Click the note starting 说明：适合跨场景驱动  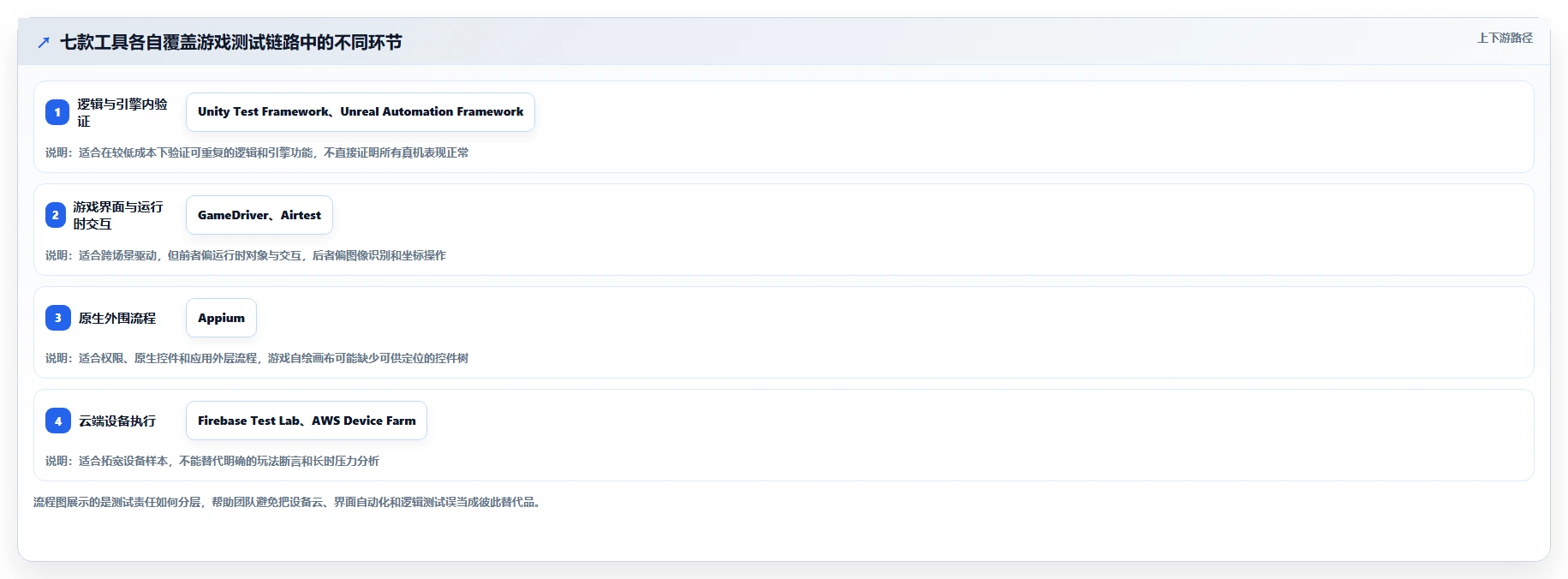246,255
